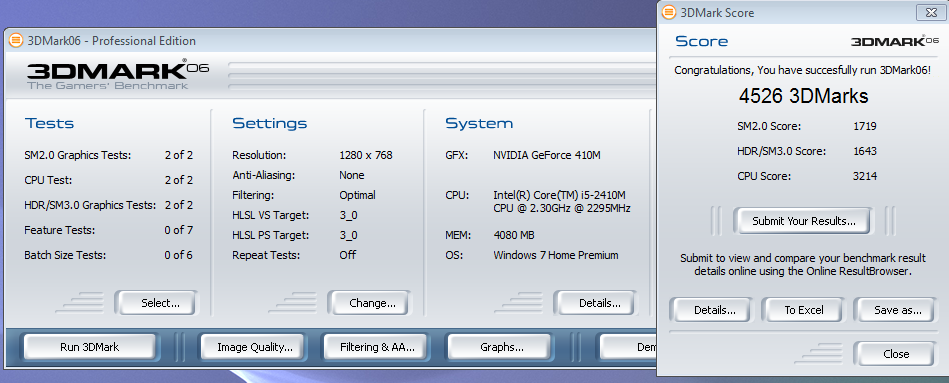Click the 'Intel(R) Core(TM) i5-2410M' text
Screen dimensions: 949x383
coord(559,195)
